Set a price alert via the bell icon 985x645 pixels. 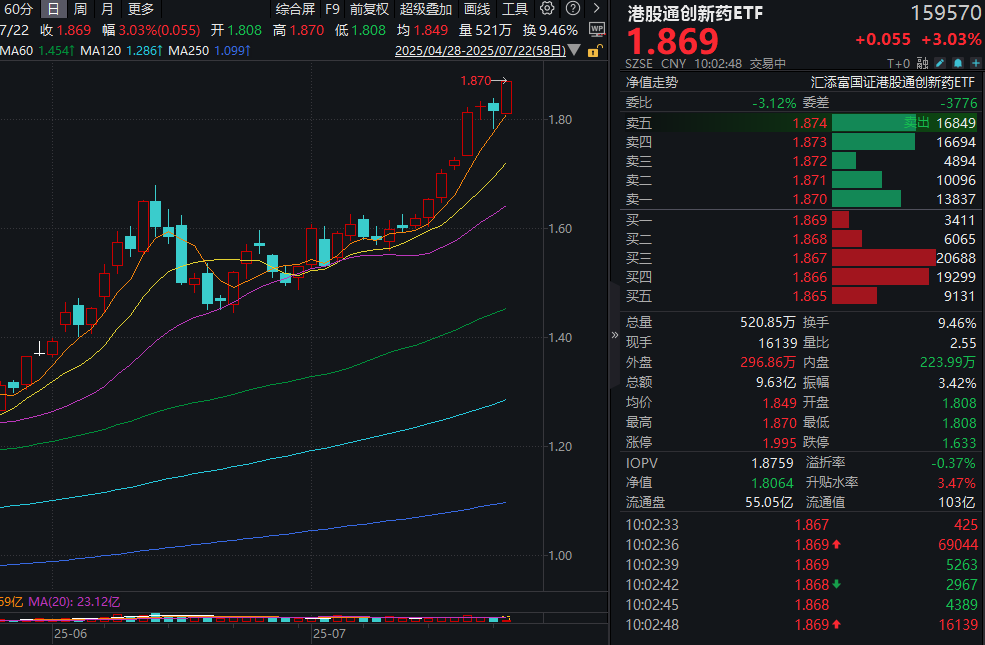pos(958,62)
